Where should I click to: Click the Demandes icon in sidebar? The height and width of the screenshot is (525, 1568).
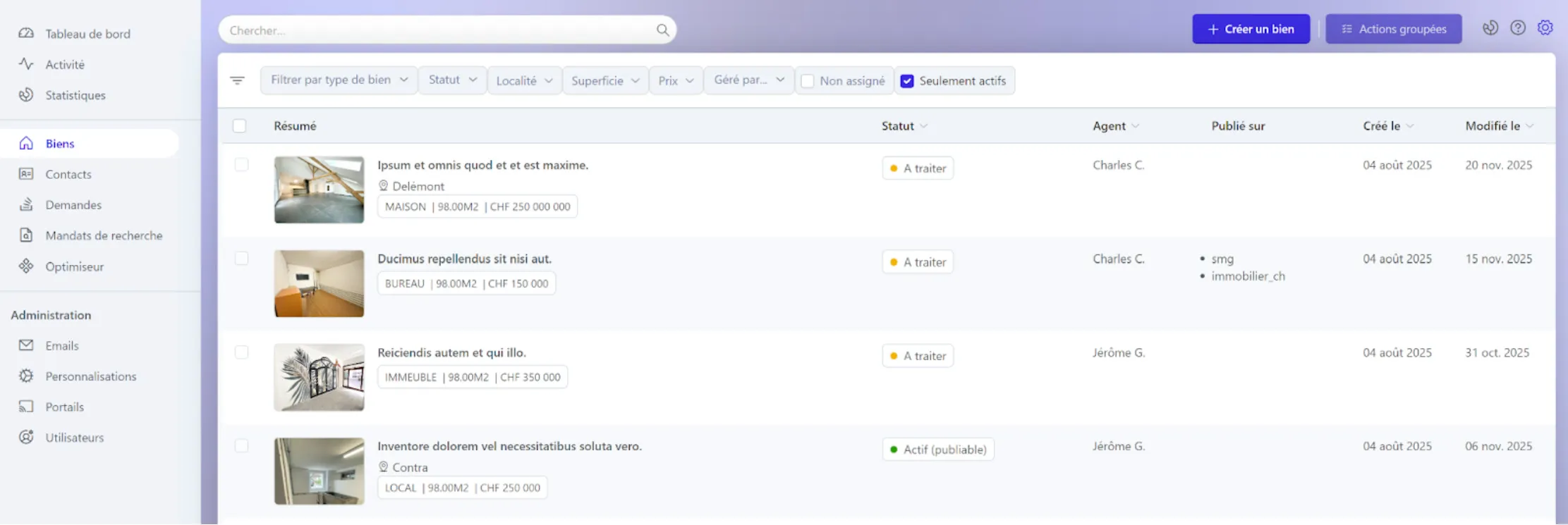(x=26, y=204)
